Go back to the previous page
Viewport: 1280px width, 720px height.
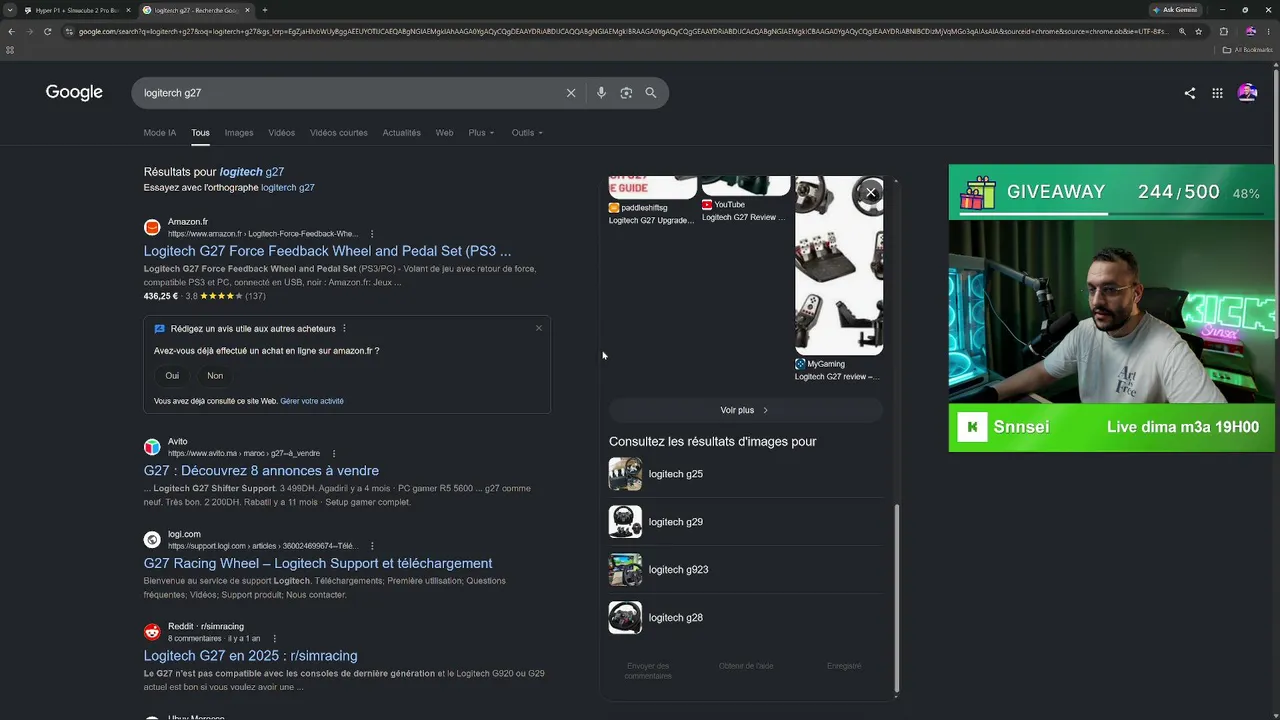pyautogui.click(x=11, y=31)
